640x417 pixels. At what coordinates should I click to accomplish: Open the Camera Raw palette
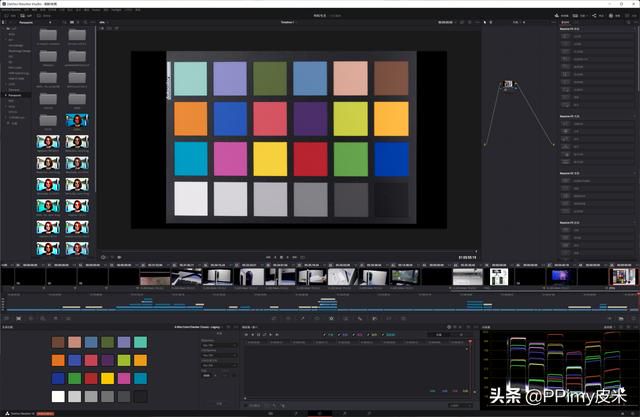coord(6,318)
